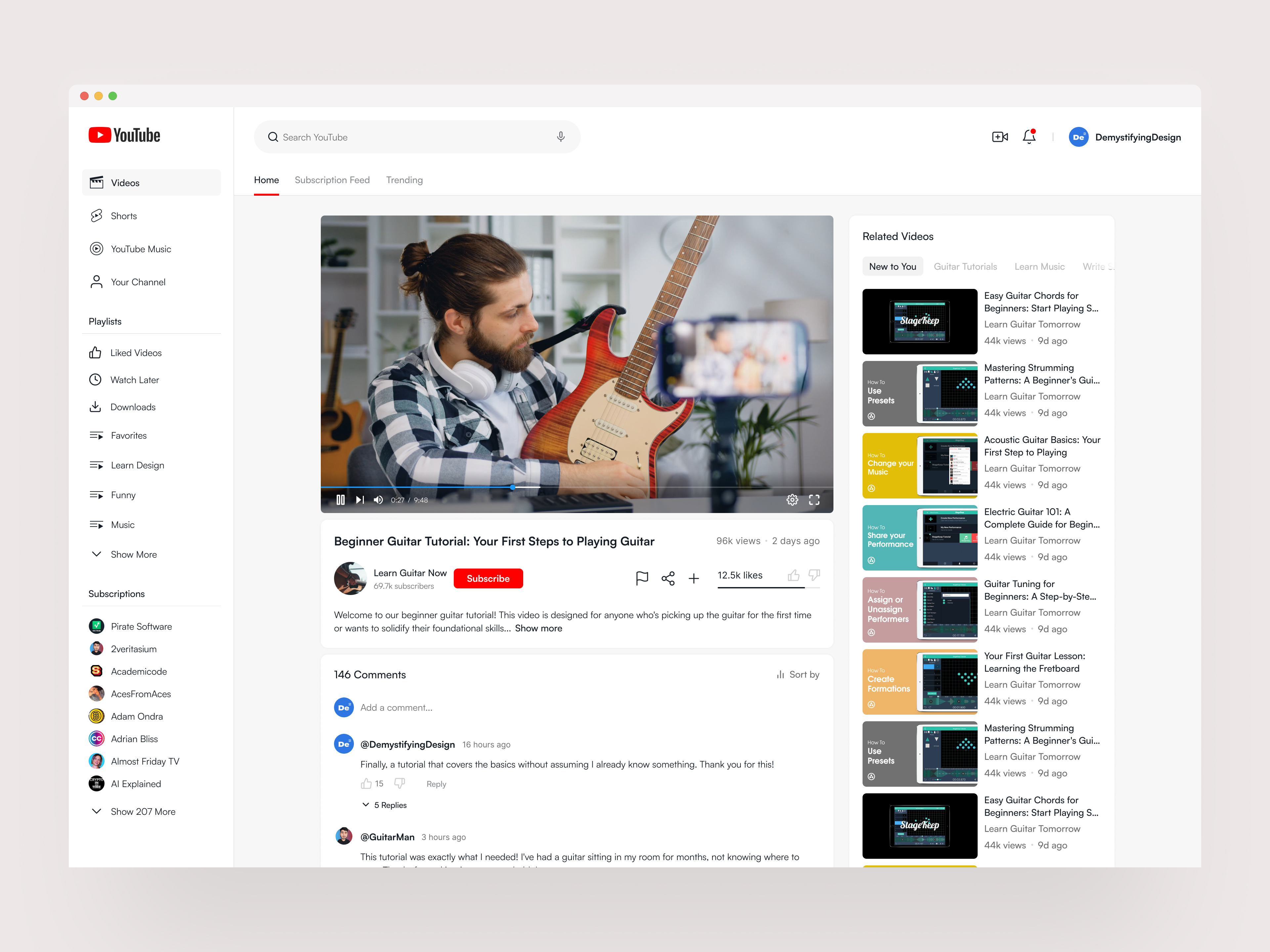Click the create video icon in the top bar
Viewport: 1270px width, 952px height.
click(1000, 137)
